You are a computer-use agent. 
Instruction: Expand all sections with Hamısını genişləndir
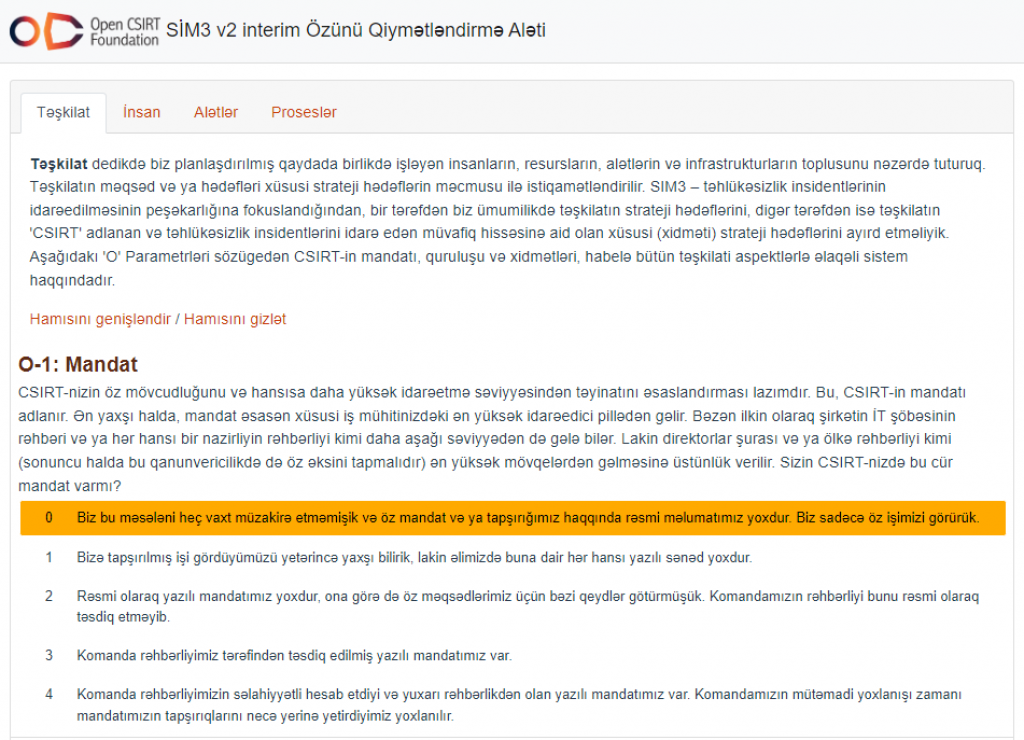click(x=100, y=319)
